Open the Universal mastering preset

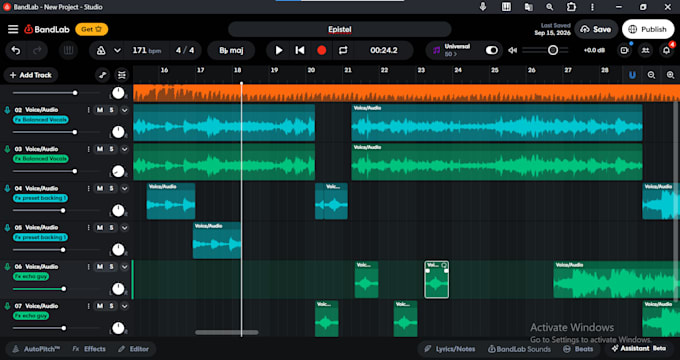(x=458, y=50)
